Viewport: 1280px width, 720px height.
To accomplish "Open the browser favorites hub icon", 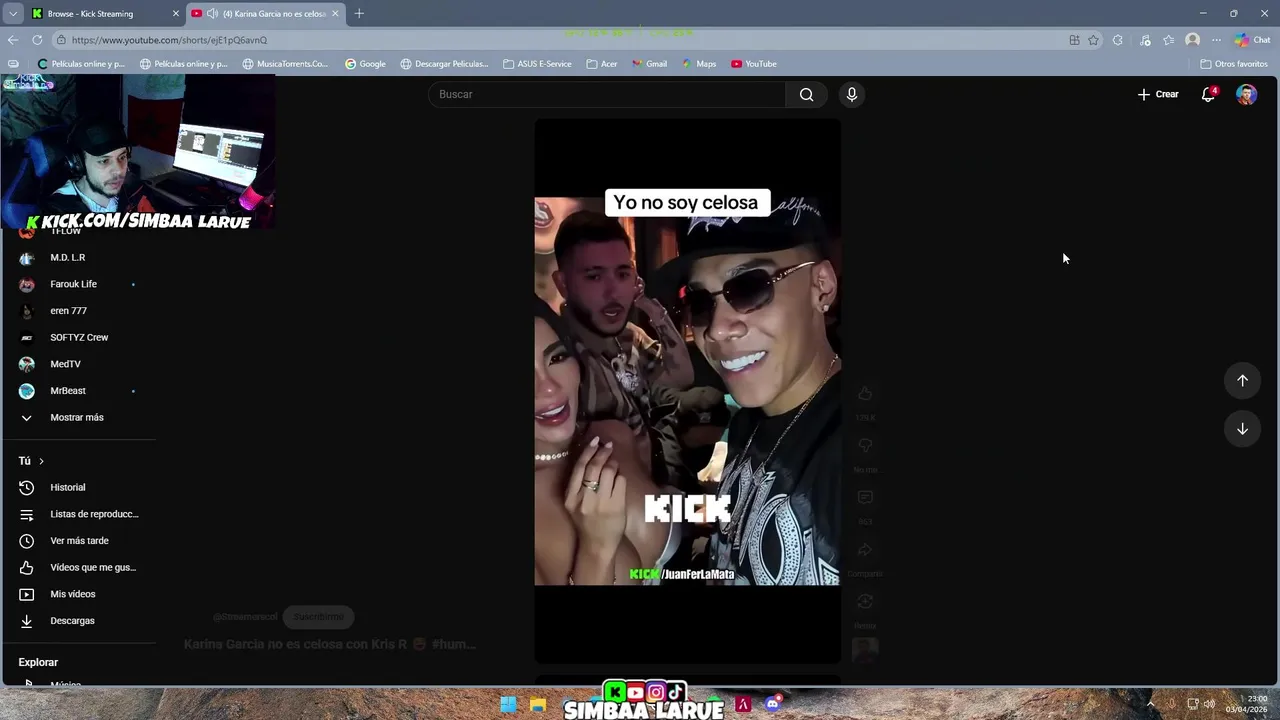I will point(1168,40).
